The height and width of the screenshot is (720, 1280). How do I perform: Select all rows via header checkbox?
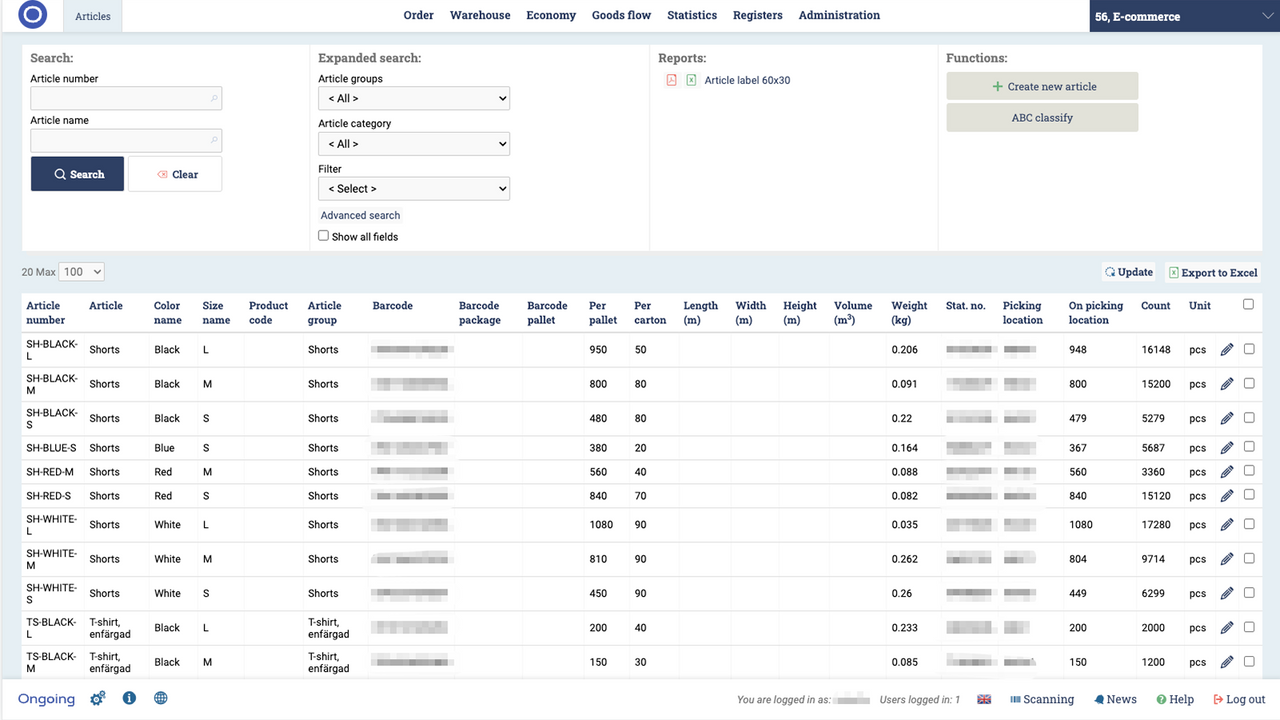click(x=1248, y=304)
